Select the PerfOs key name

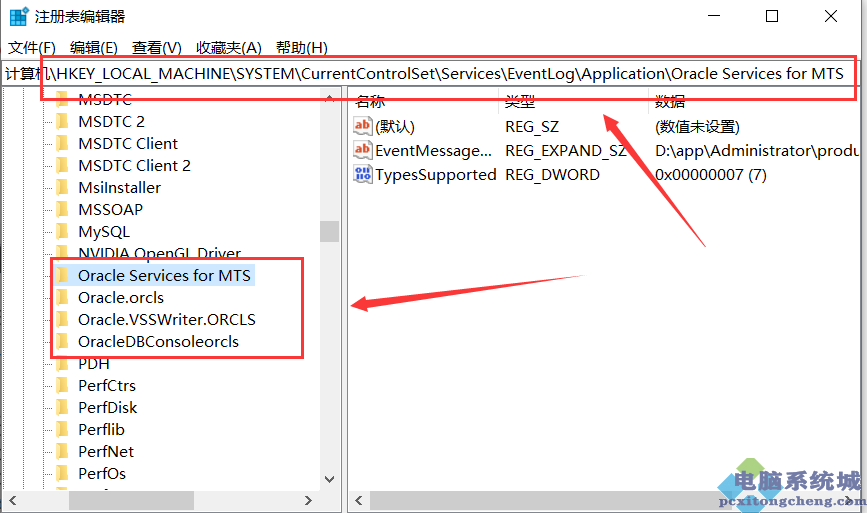tap(102, 473)
